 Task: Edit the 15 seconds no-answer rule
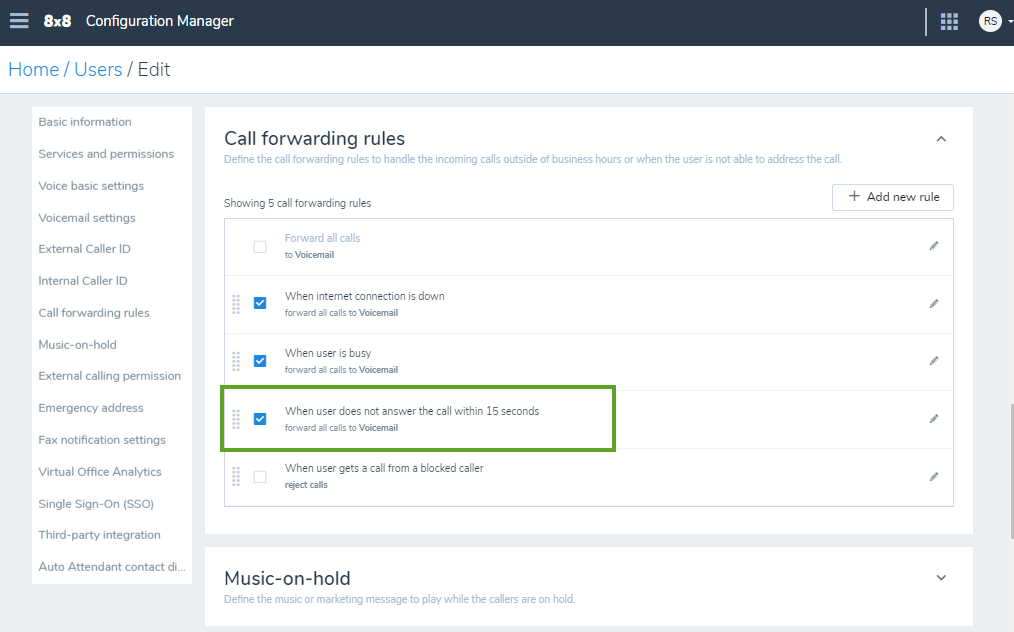pyautogui.click(x=934, y=419)
